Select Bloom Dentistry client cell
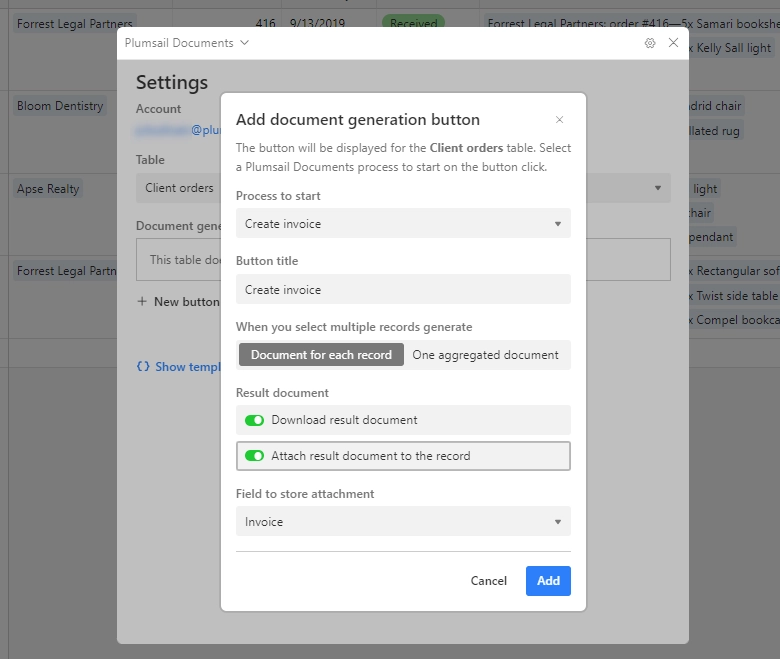Screen dimensions: 780x659 [60, 106]
